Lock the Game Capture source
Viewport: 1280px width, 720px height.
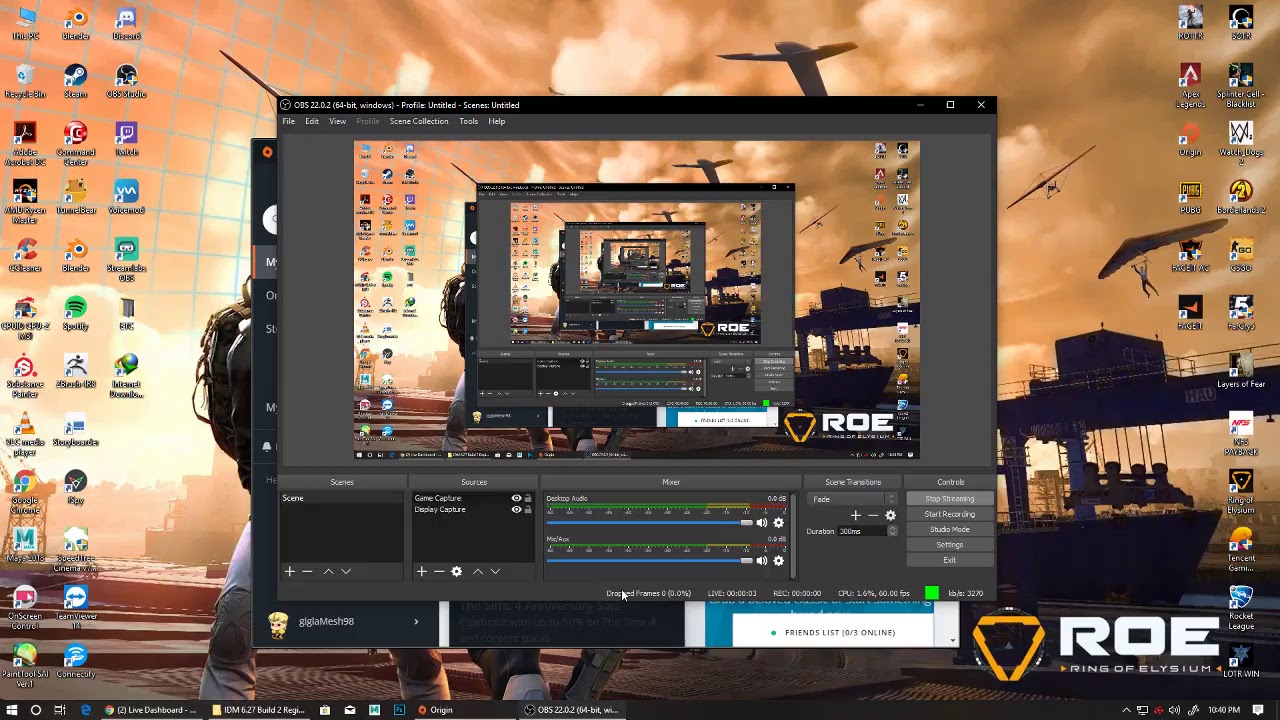[x=528, y=498]
